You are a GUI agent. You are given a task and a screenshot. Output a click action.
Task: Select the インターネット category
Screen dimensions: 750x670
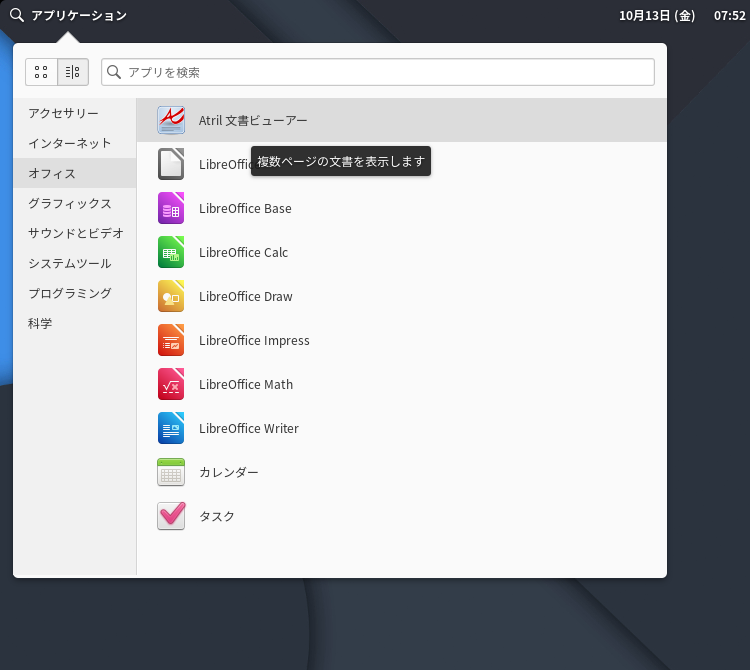75,143
